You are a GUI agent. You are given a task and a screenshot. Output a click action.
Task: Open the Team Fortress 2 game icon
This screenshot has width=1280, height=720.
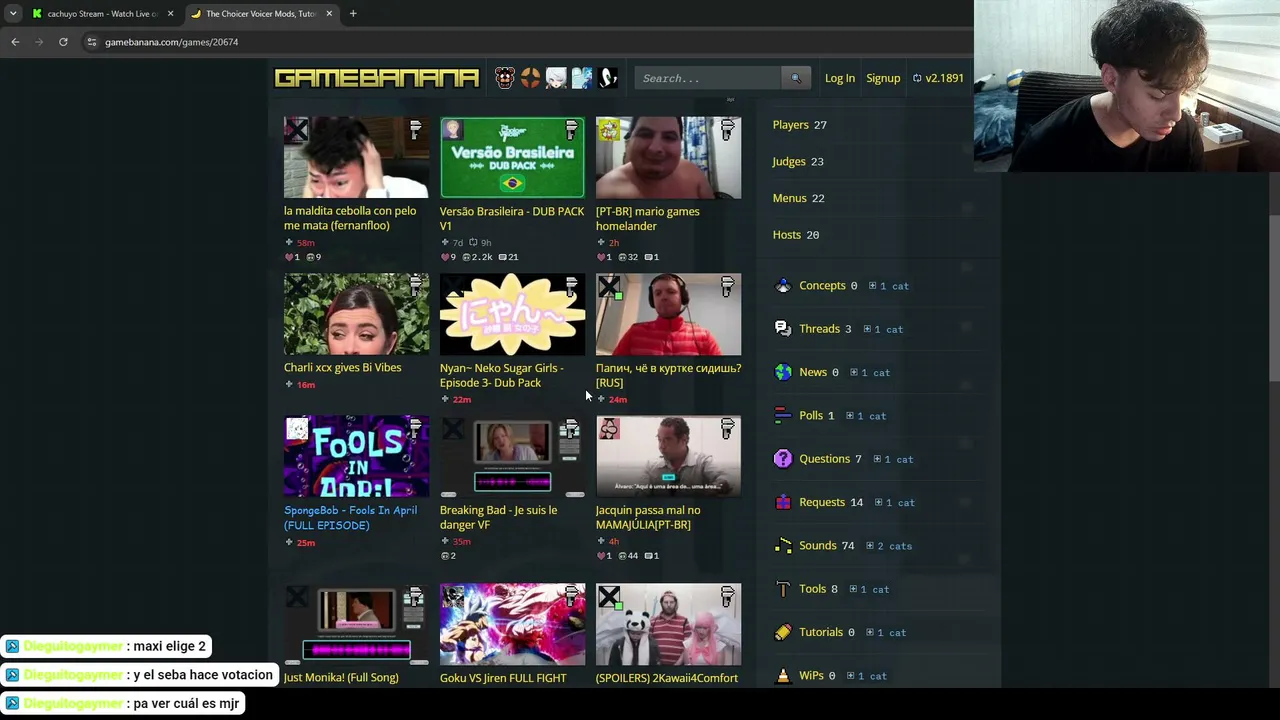(x=531, y=78)
